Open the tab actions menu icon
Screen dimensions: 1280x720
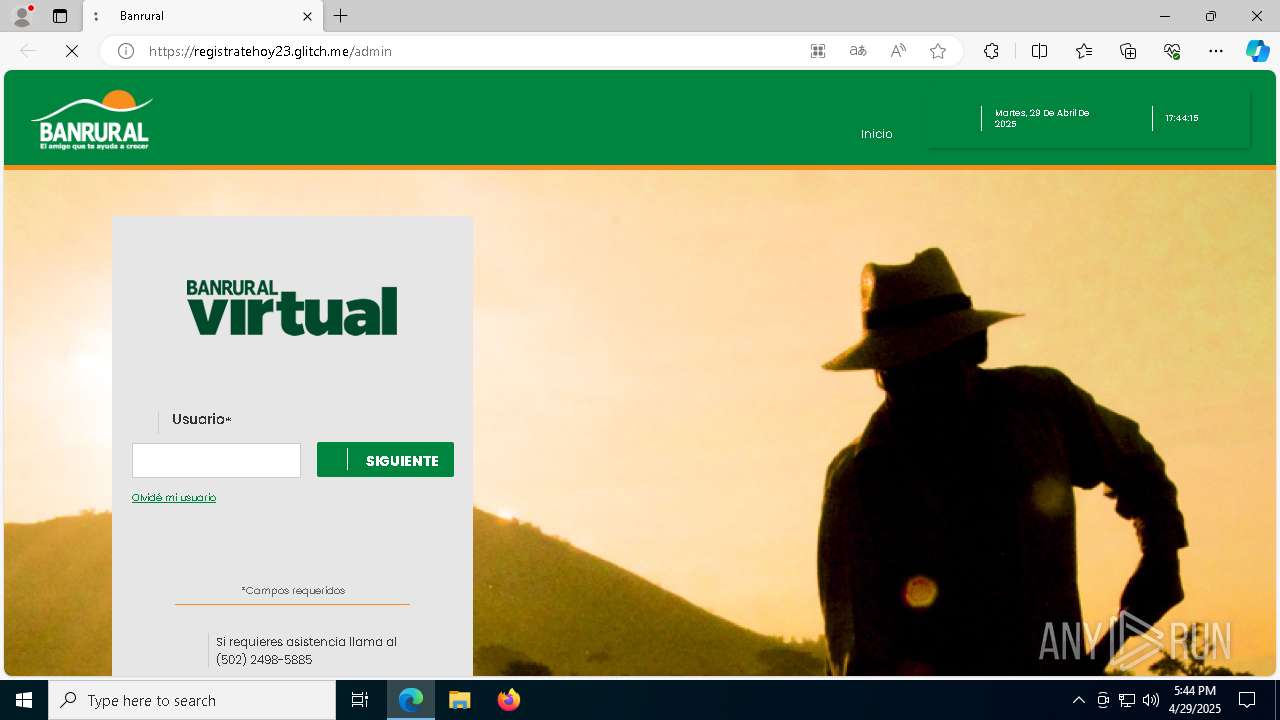pyautogui.click(x=60, y=16)
